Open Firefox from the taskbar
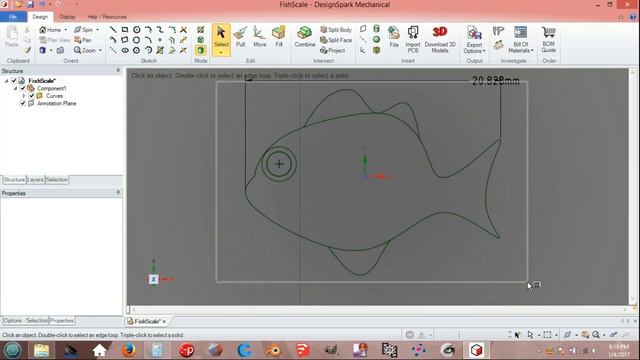This screenshot has width=640, height=360. (x=129, y=350)
